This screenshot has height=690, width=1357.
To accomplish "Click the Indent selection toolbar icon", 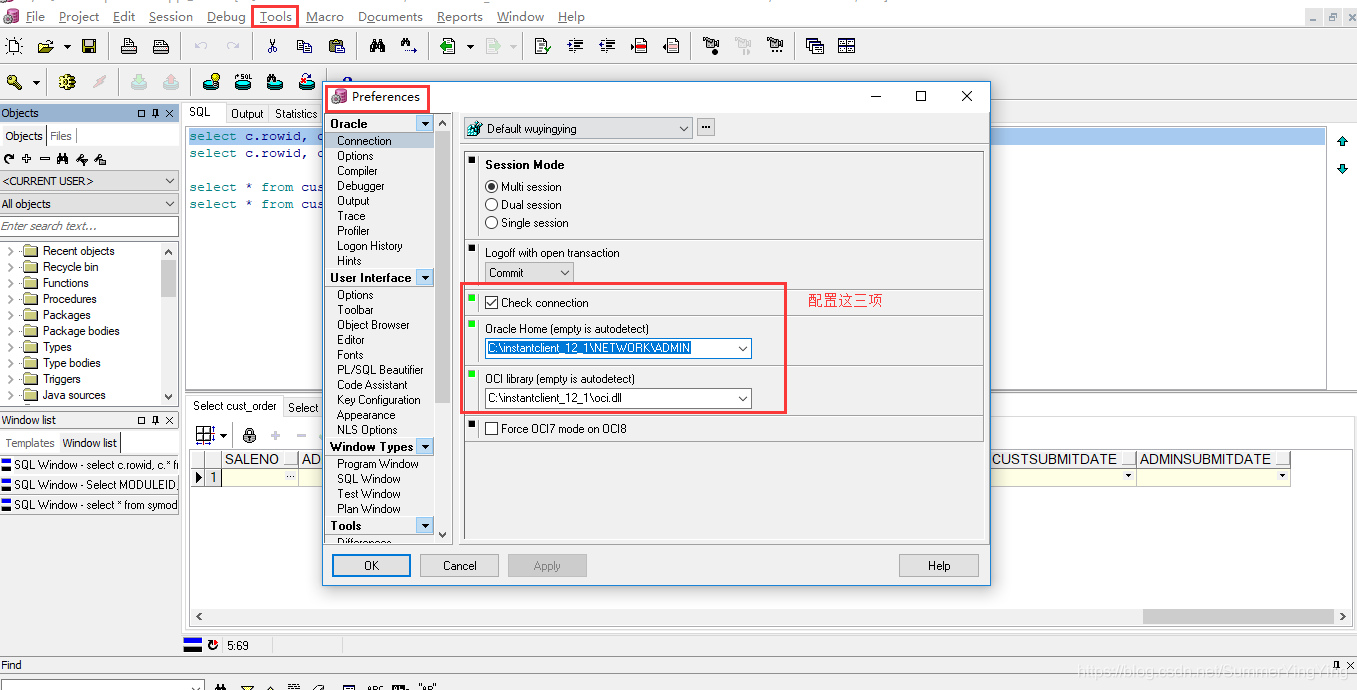I will click(x=575, y=46).
